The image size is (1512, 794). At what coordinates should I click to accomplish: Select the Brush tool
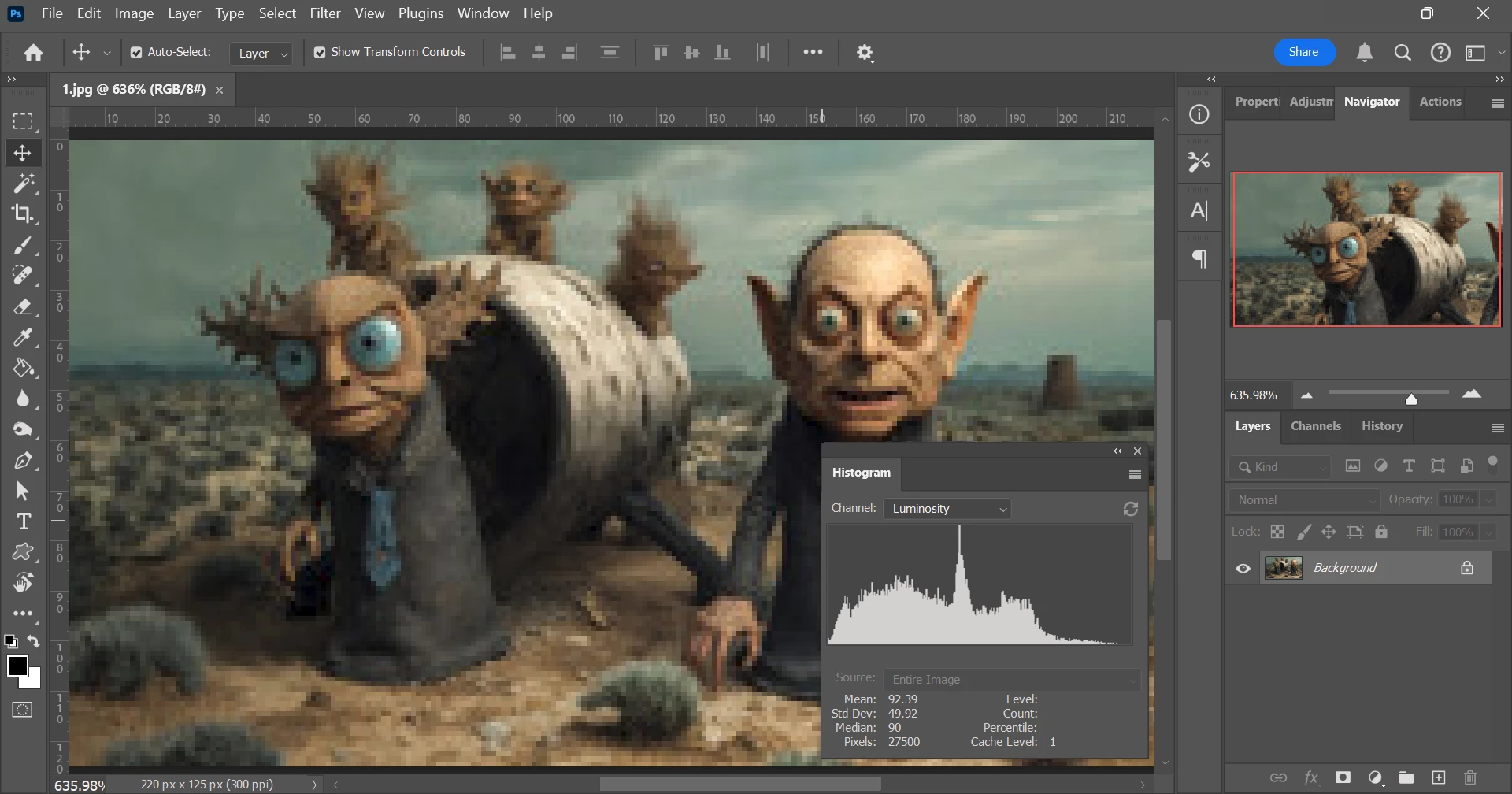[x=23, y=246]
